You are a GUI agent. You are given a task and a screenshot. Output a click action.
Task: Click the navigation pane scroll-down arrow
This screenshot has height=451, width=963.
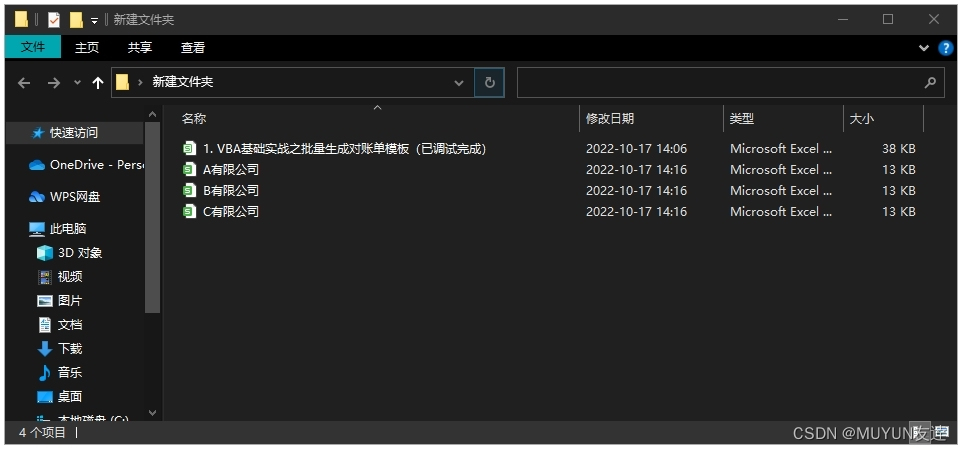point(153,413)
